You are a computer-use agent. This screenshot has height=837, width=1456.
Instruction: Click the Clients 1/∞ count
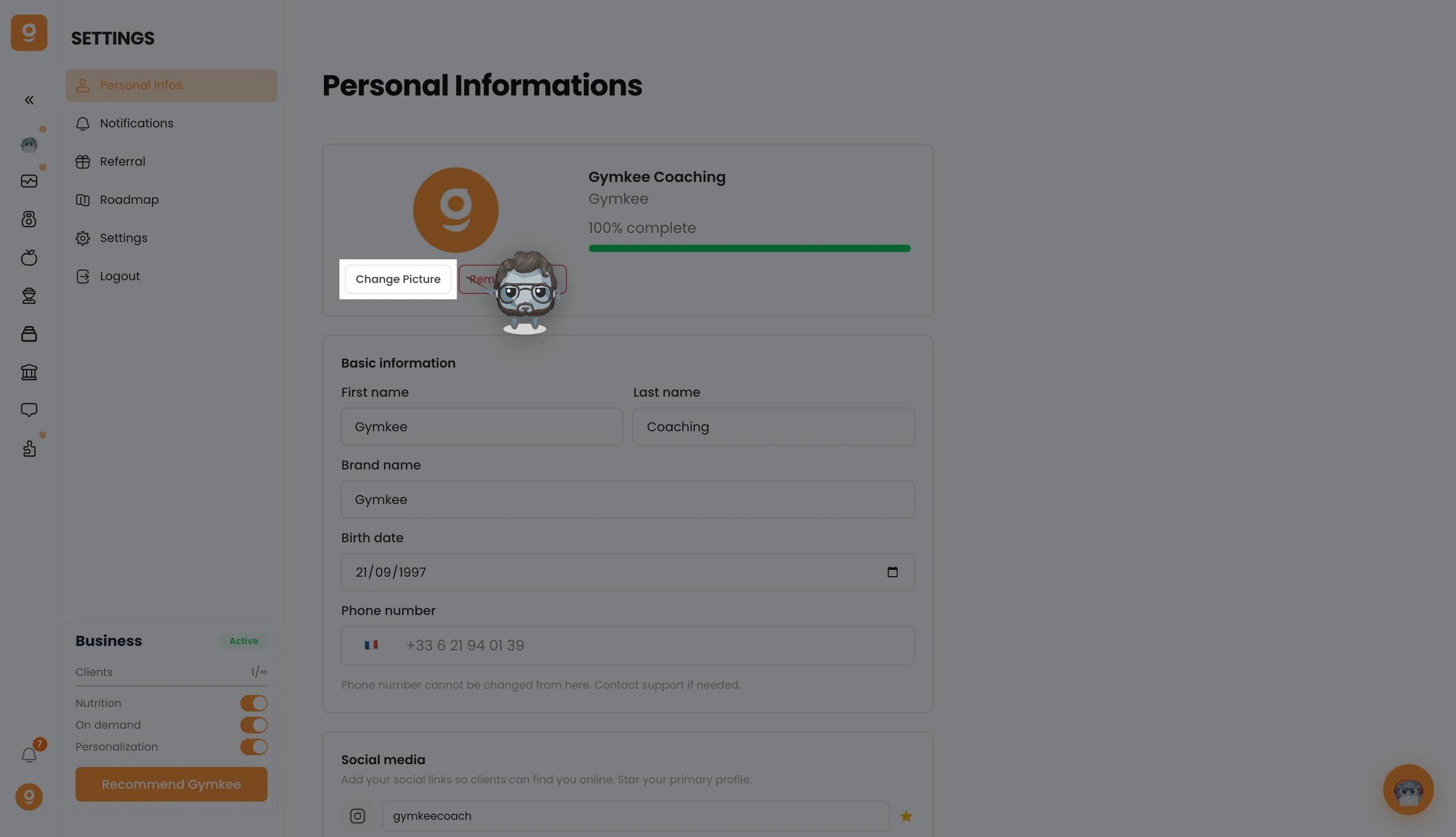[259, 672]
